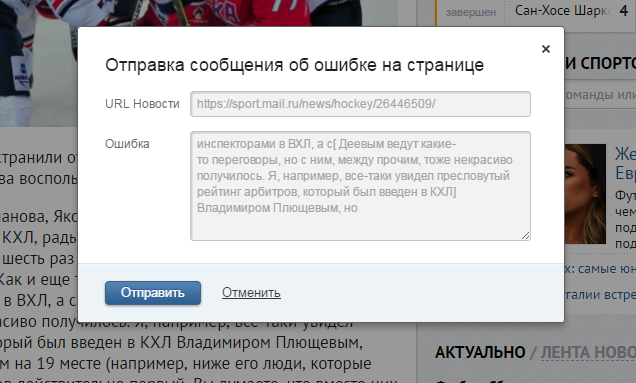Open the woman's photo thumbnail
The height and width of the screenshot is (383, 636).
pyautogui.click(x=585, y=194)
